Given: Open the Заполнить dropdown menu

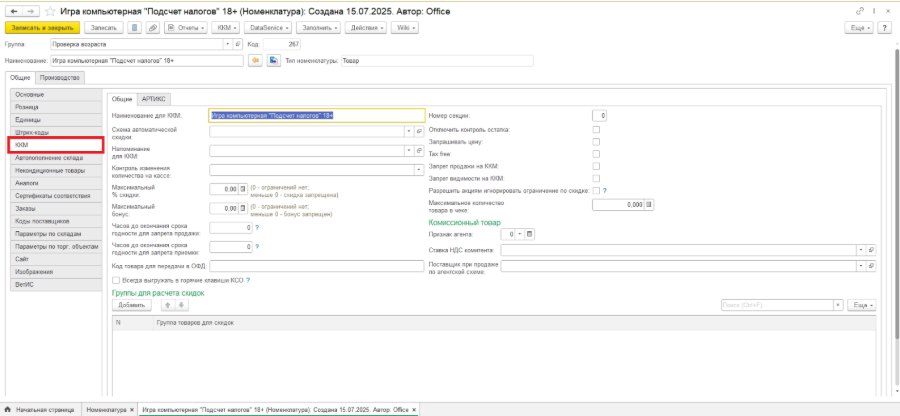Looking at the screenshot, I should [319, 28].
